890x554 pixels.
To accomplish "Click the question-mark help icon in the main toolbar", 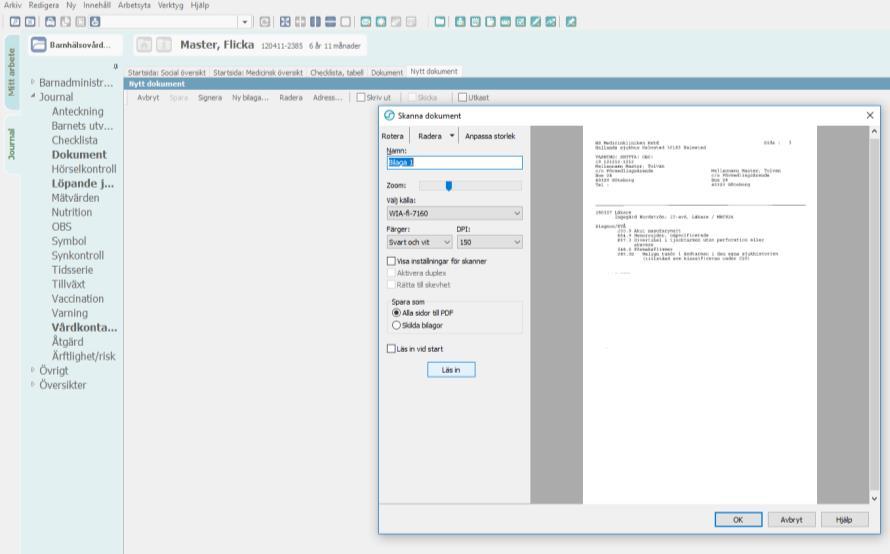I will (x=15, y=22).
